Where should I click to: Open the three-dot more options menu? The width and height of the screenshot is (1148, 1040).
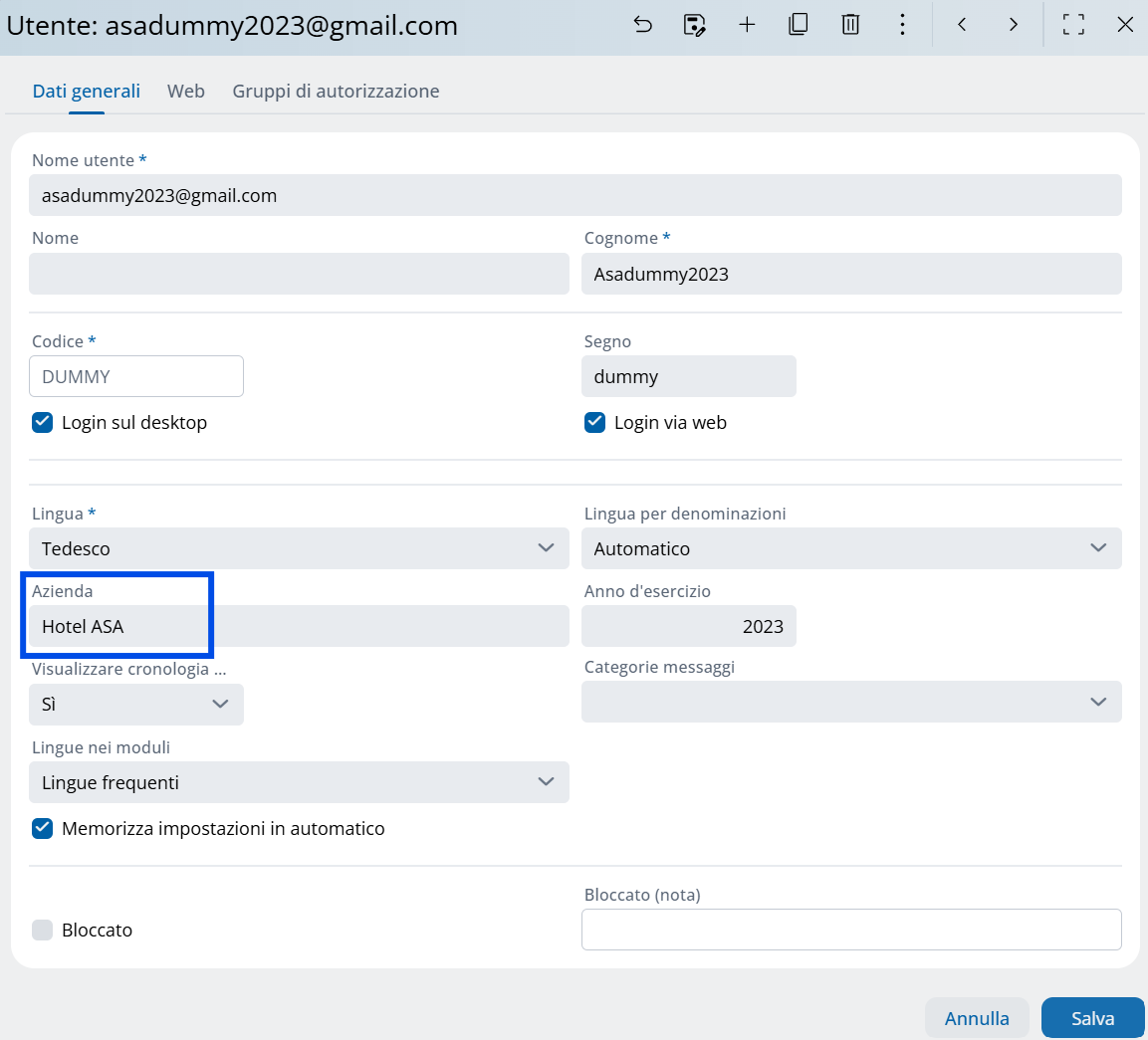click(902, 25)
